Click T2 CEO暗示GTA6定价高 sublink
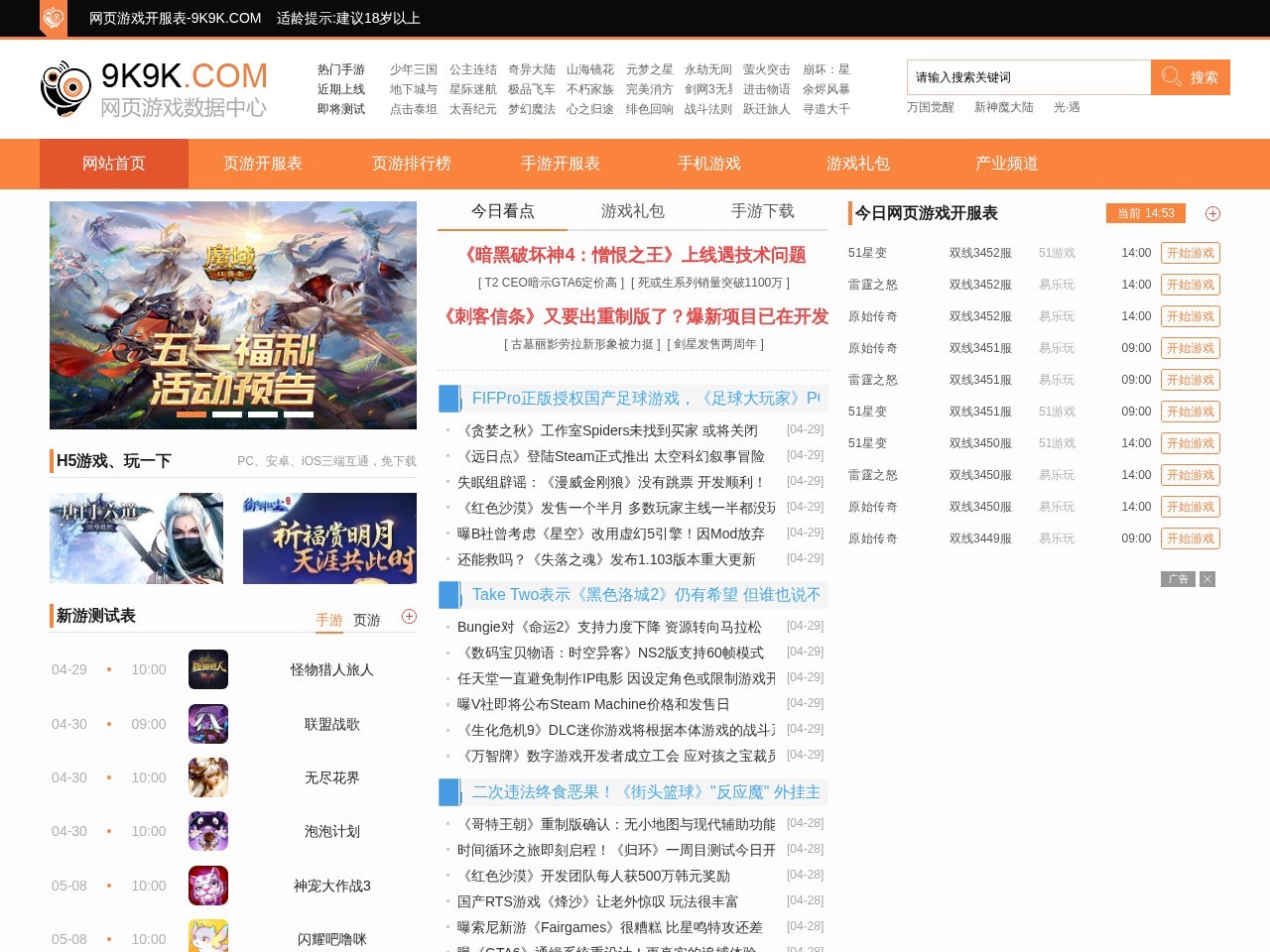1270x952 pixels. point(551,283)
